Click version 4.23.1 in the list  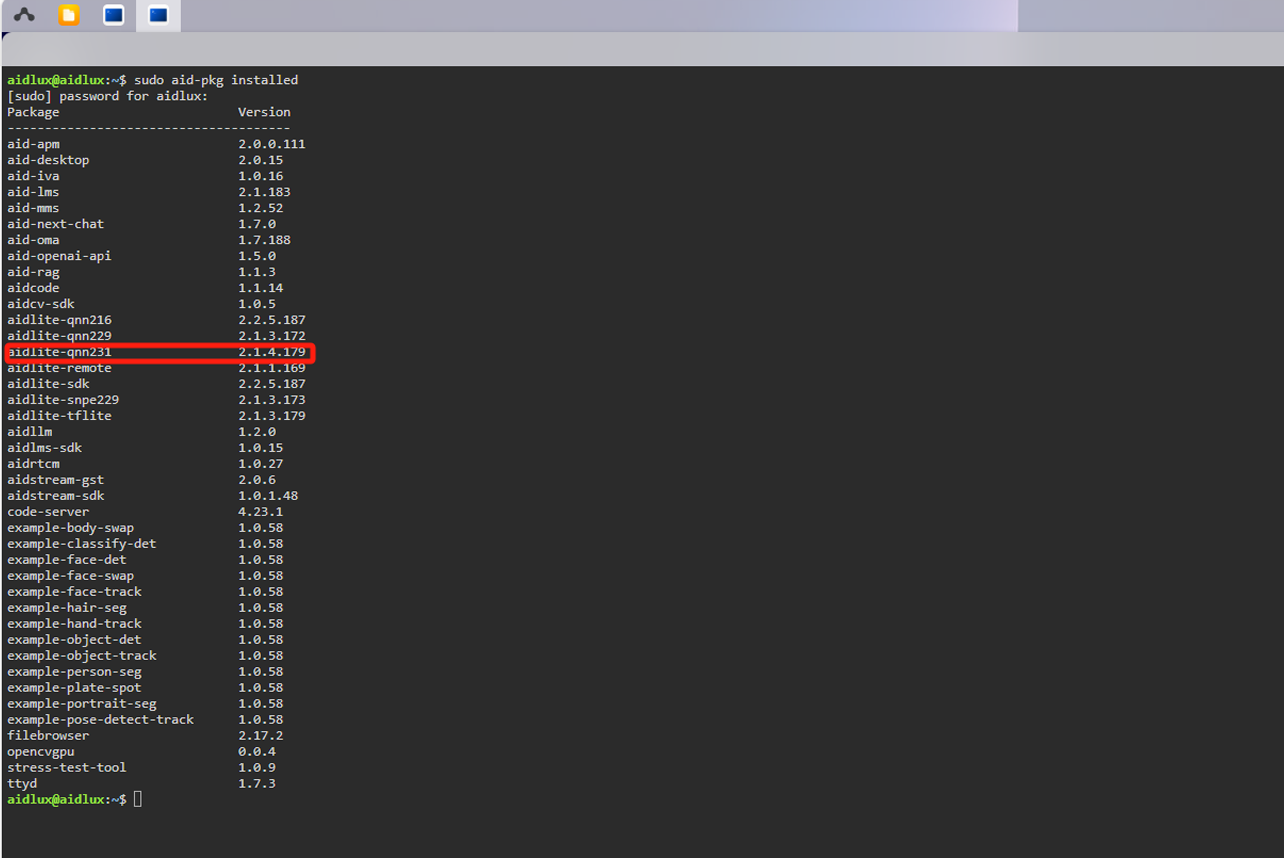point(260,512)
